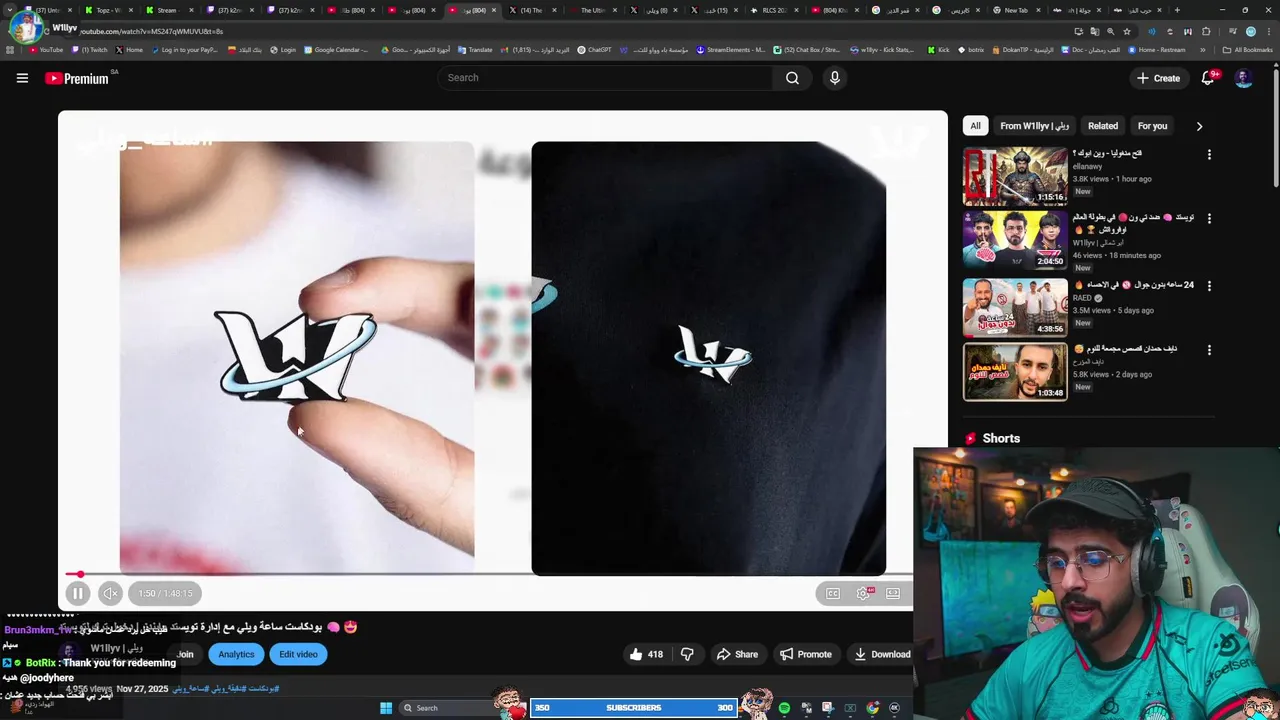
Task: Open the Home - Restream bookmark
Action: pos(1156,50)
